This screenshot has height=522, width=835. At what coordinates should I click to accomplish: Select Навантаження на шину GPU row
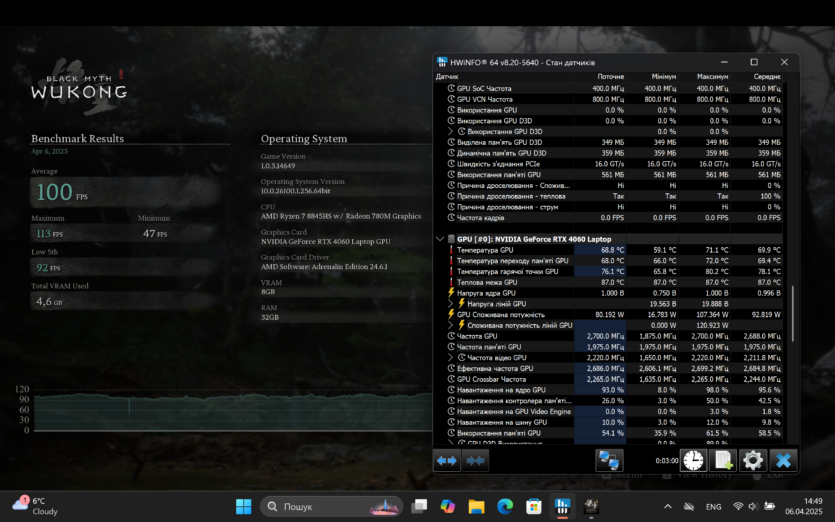click(x=608, y=422)
